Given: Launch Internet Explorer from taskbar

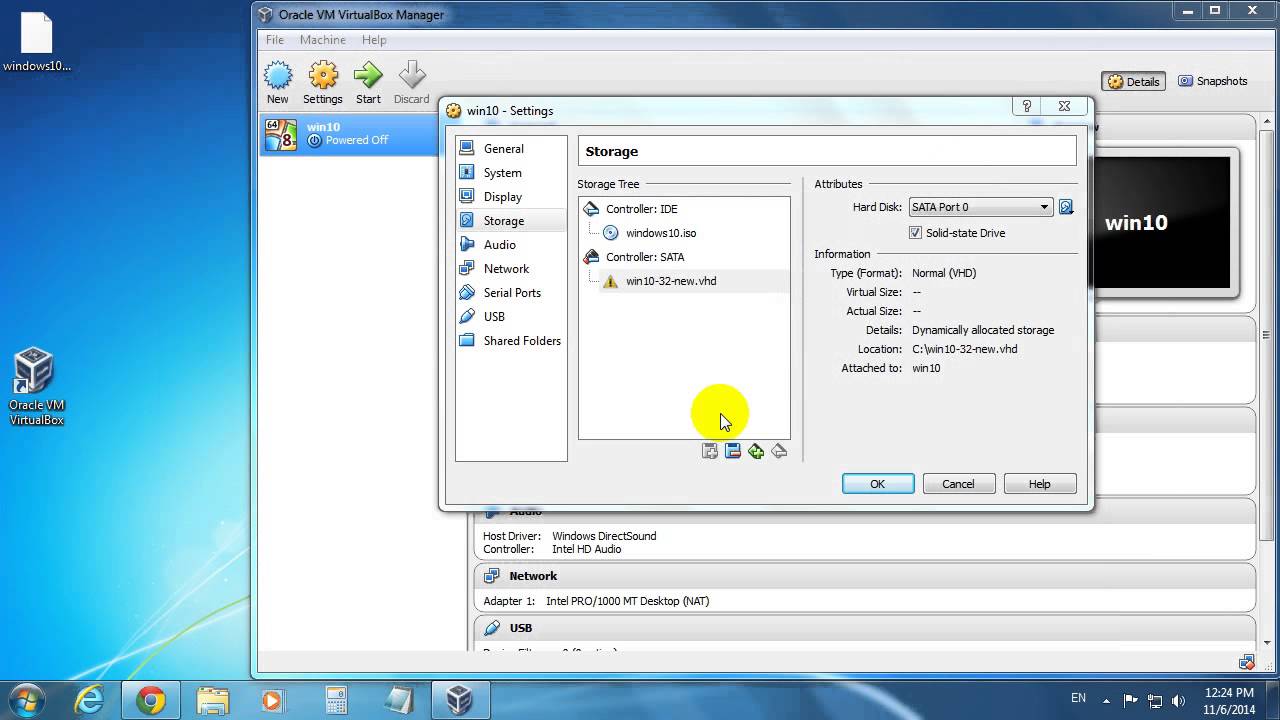Looking at the screenshot, I should point(89,700).
